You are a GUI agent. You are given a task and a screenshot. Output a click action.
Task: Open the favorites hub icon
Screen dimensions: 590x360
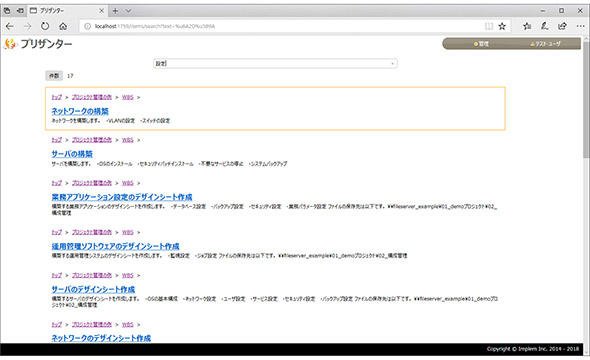527,26
